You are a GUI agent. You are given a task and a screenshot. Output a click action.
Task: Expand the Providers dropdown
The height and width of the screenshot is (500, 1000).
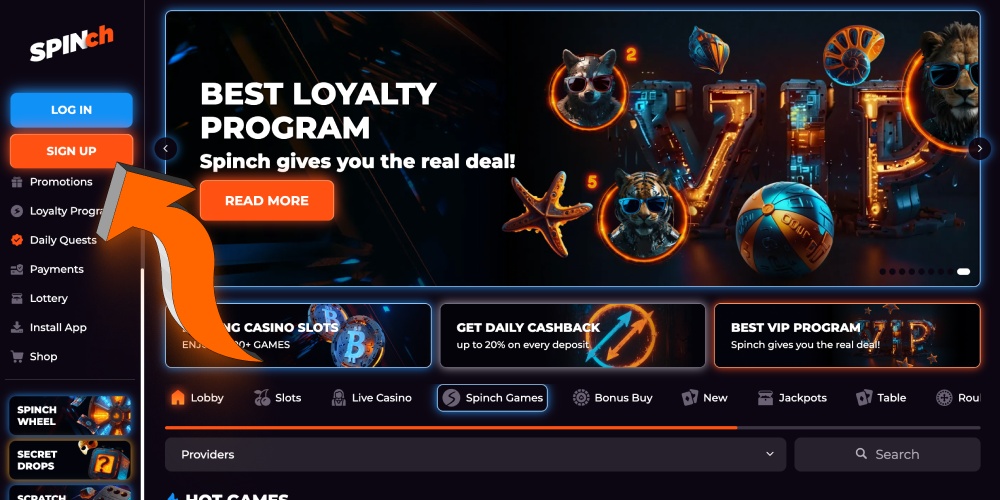tap(476, 455)
